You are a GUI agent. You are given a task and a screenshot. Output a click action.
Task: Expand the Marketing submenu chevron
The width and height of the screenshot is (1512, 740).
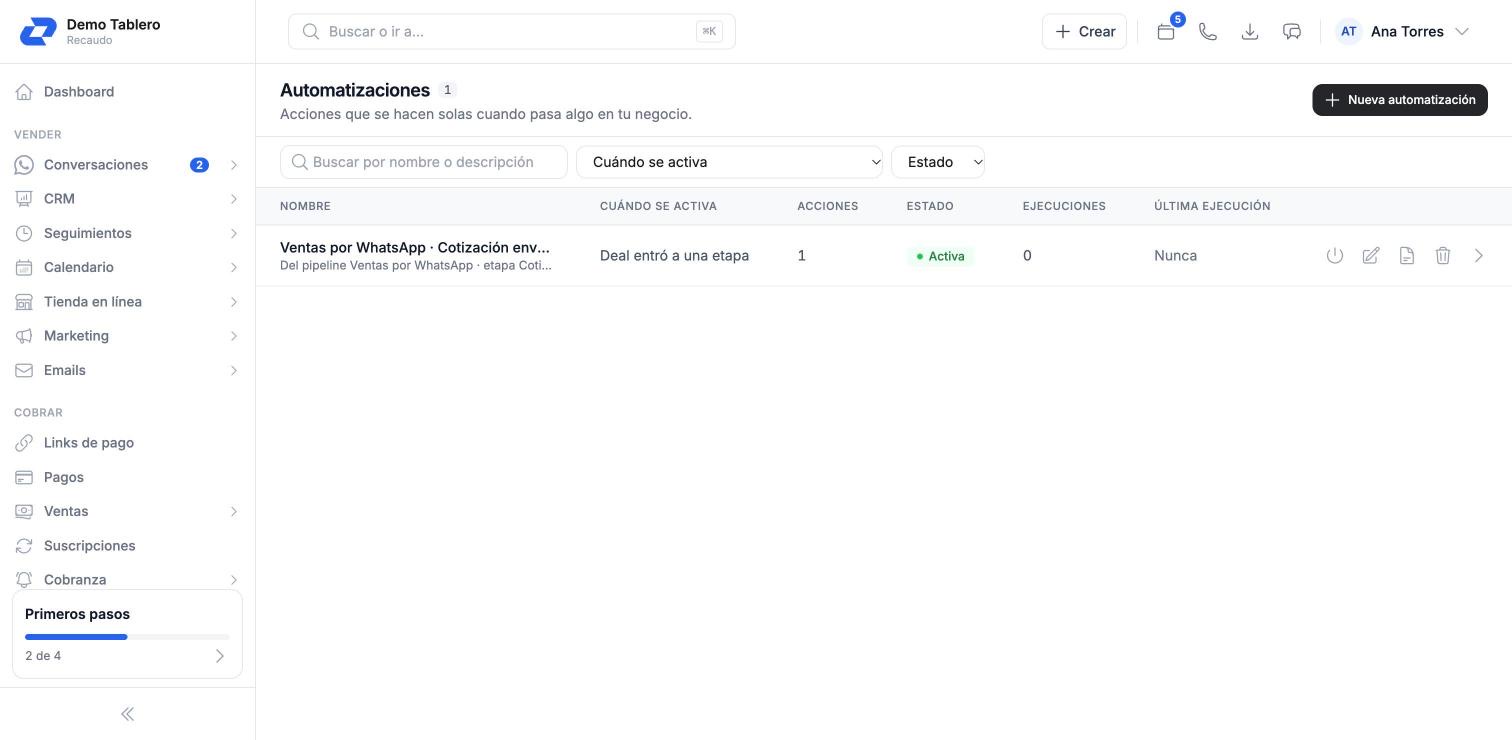coord(233,336)
